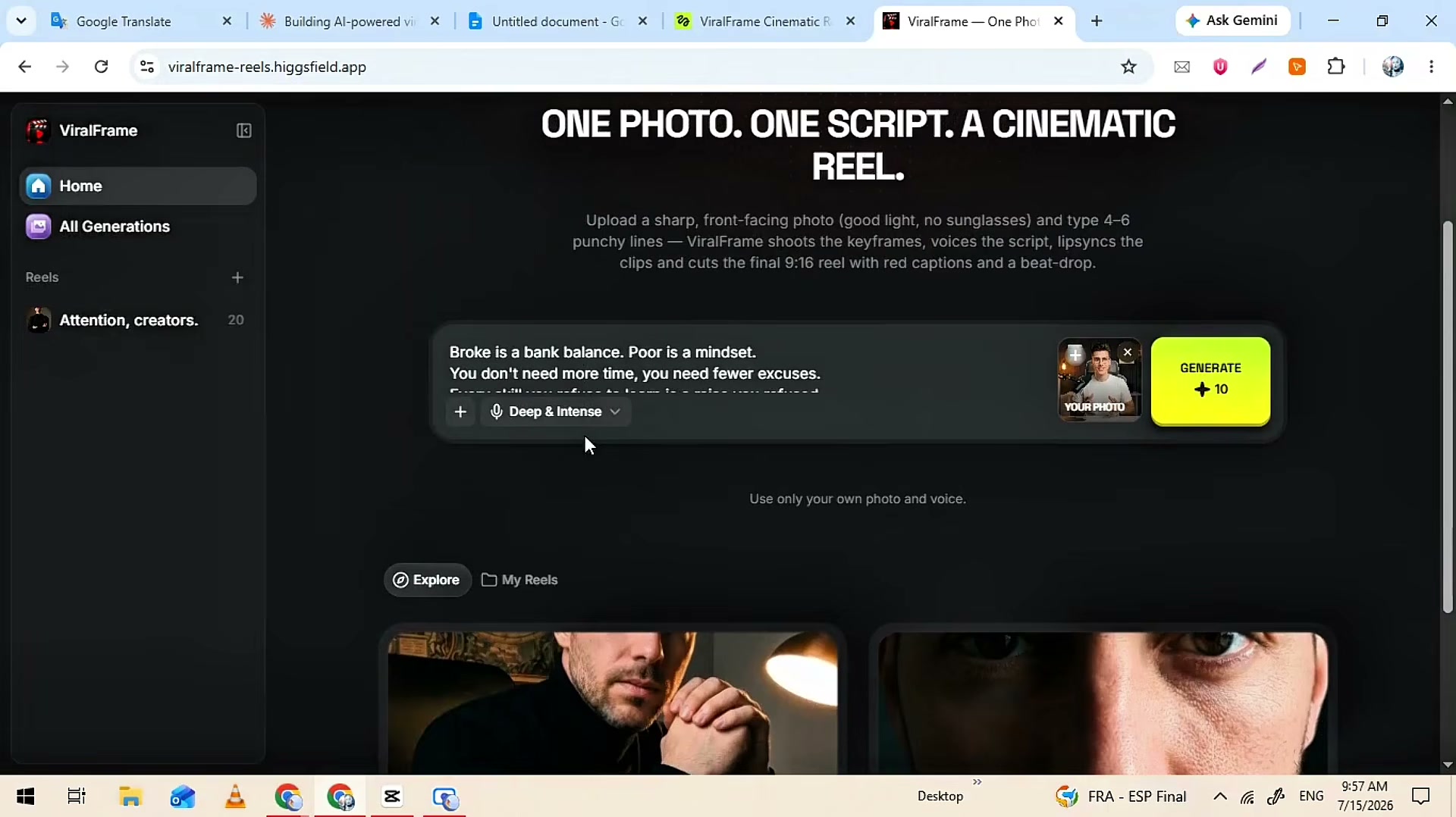Open All Generations in sidebar
The width and height of the screenshot is (1456, 817).
pyautogui.click(x=138, y=227)
